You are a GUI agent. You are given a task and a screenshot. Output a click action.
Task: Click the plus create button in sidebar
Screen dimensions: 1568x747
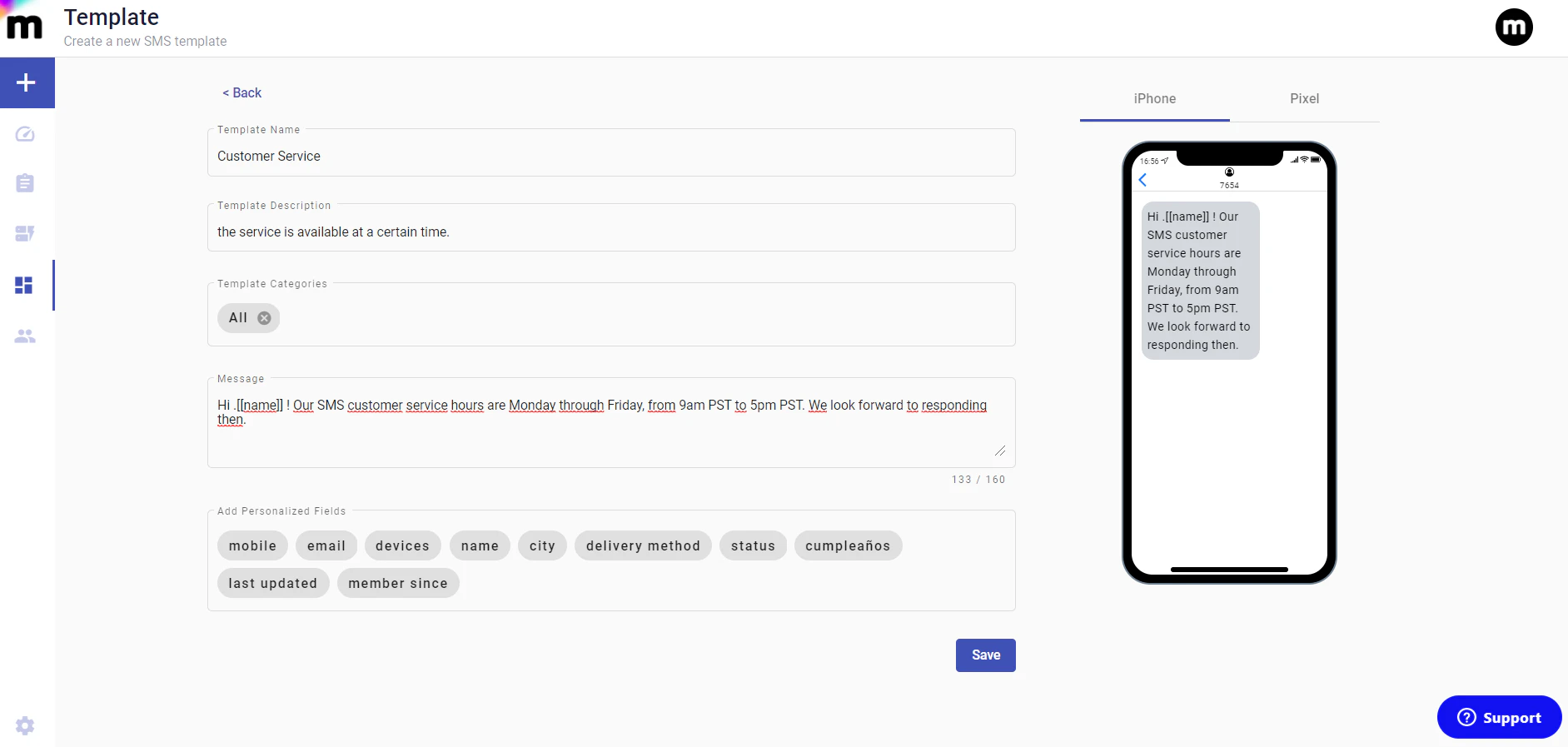click(x=27, y=82)
